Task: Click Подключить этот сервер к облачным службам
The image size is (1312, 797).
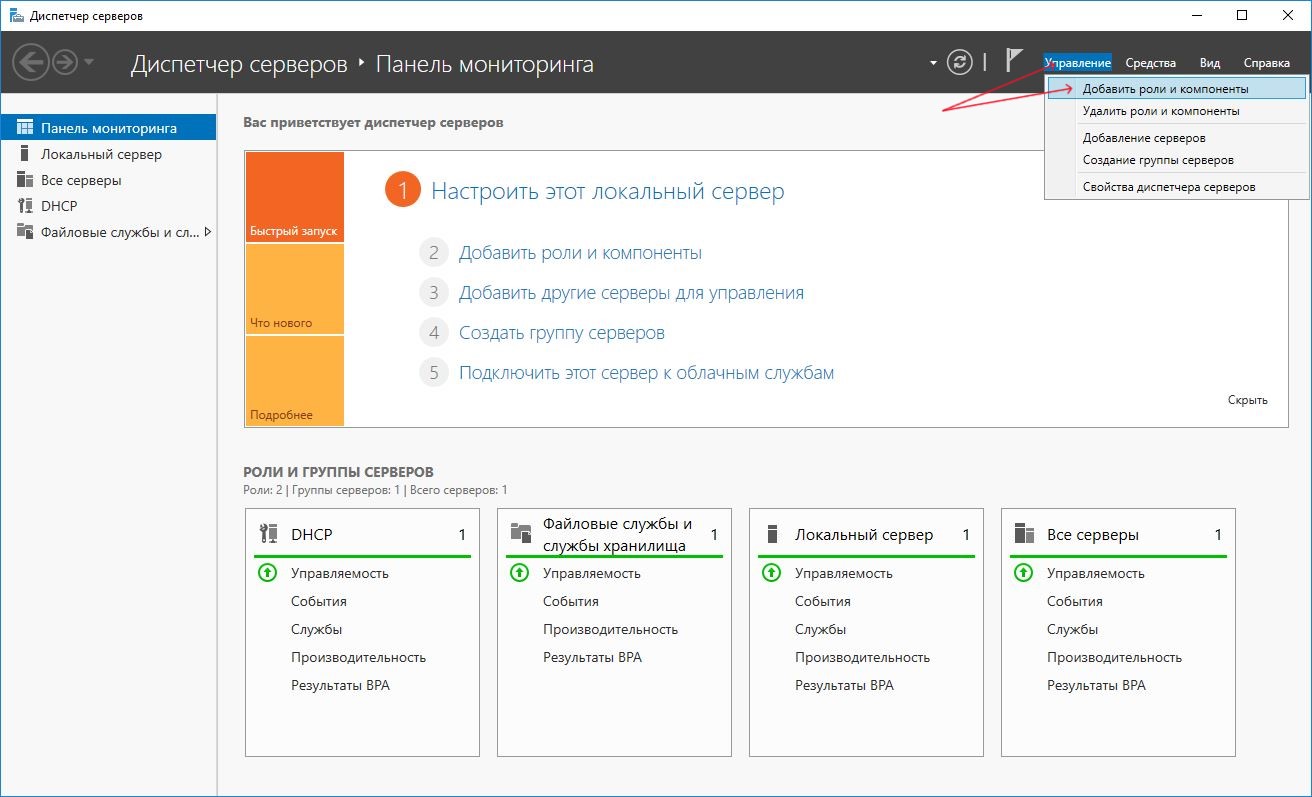Action: pyautogui.click(x=646, y=373)
